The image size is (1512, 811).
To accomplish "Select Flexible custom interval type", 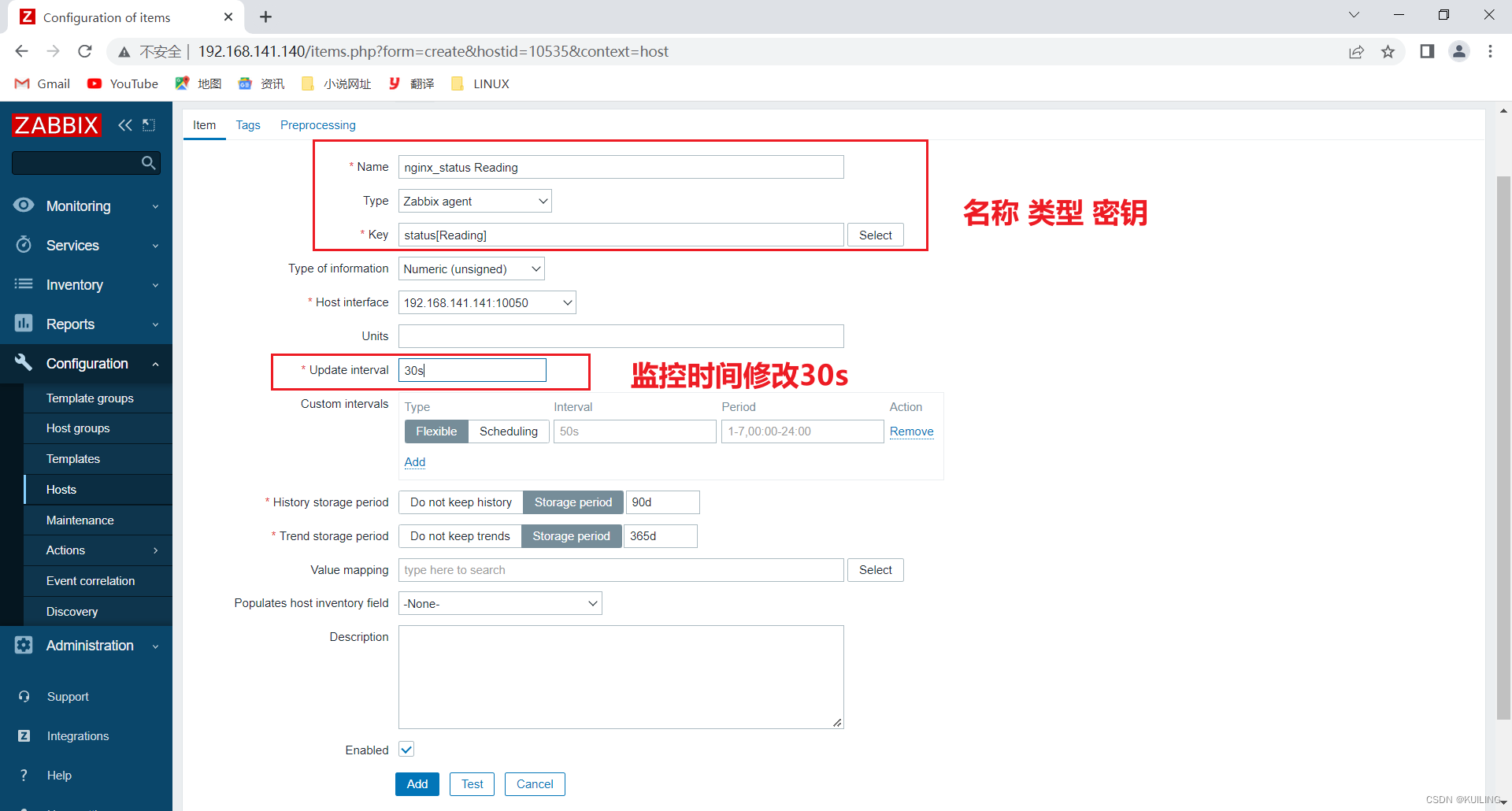I will pyautogui.click(x=436, y=431).
